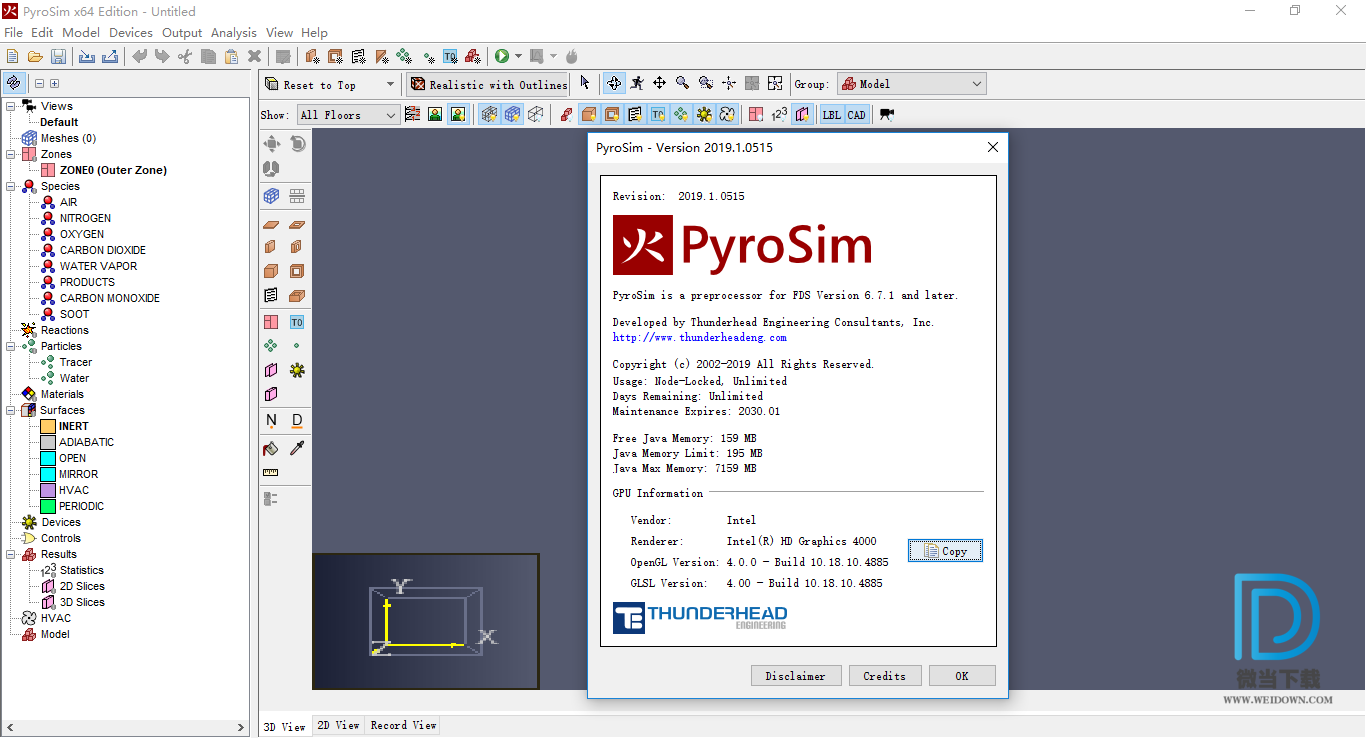Viewport: 1366px width, 738px height.
Task: Open the File menu
Action: 13,33
